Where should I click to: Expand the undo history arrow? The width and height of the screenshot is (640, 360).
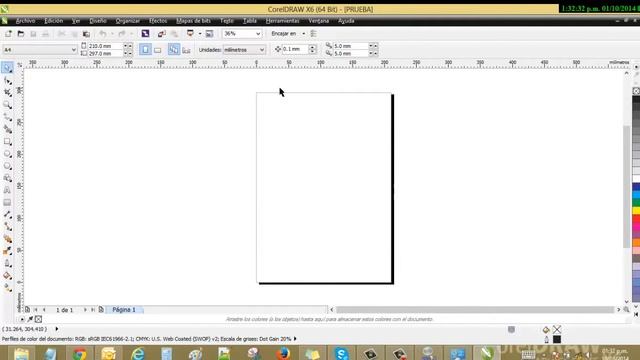(111, 33)
